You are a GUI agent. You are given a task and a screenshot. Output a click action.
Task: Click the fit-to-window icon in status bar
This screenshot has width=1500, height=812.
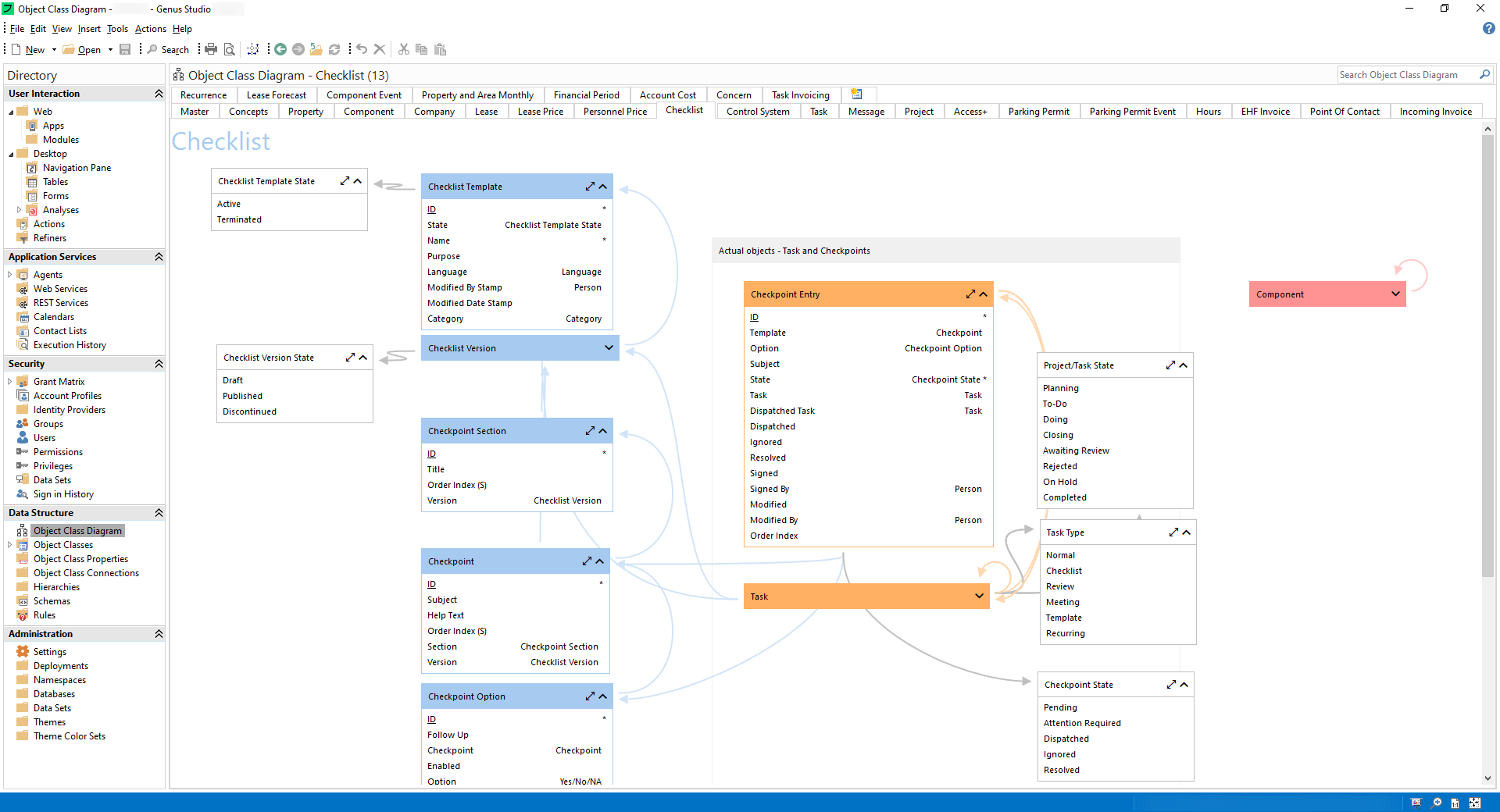point(1474,803)
